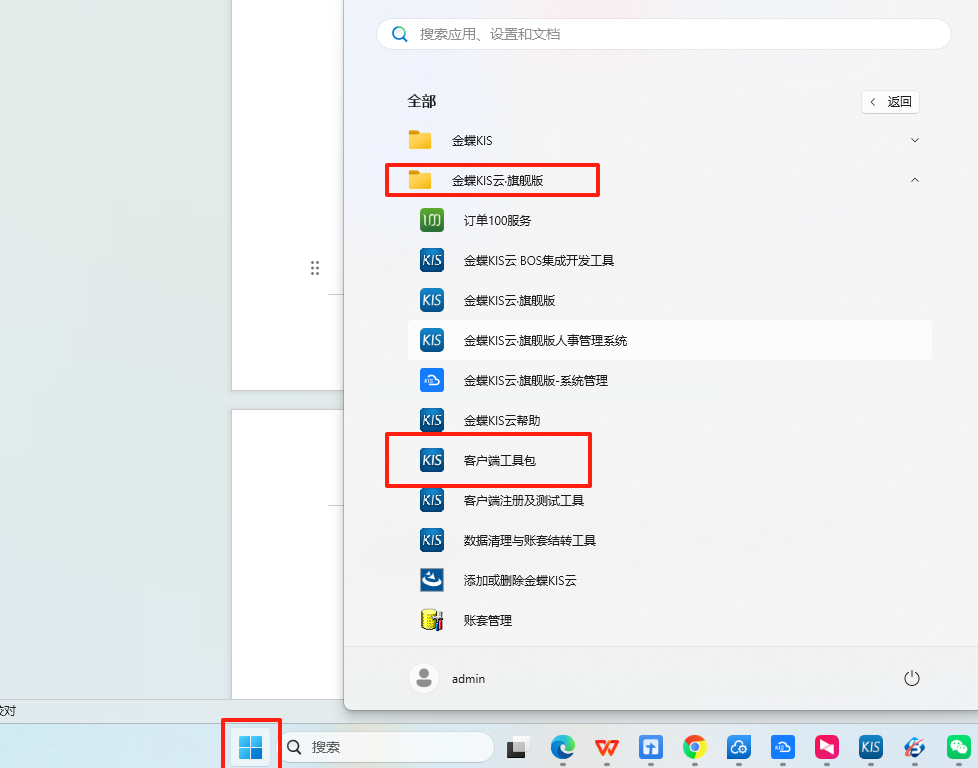Click 添加或删除金蝶KIS云 label
The width and height of the screenshot is (978, 768).
coord(520,580)
